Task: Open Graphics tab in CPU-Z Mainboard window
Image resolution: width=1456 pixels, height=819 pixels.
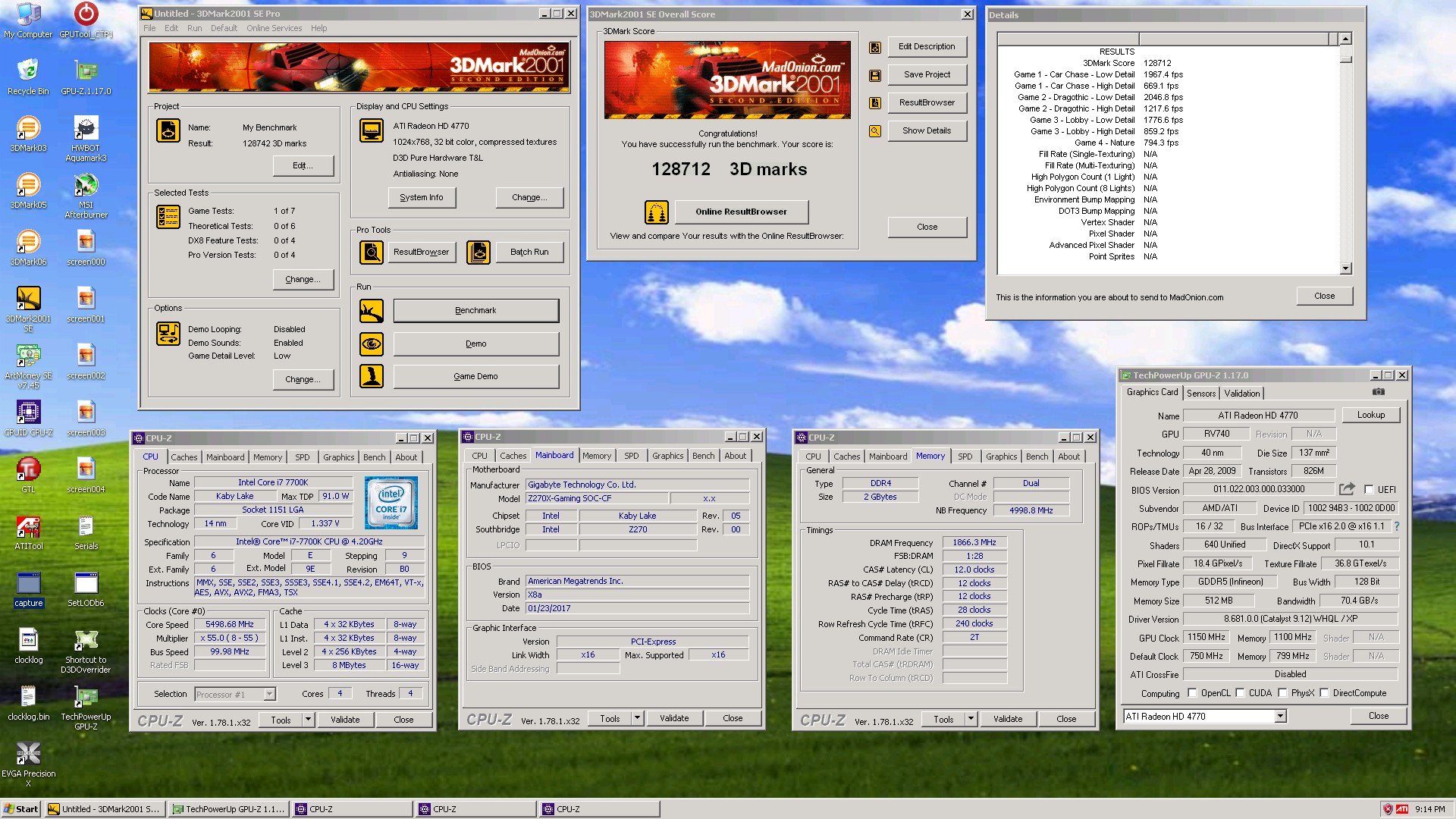Action: click(x=667, y=455)
